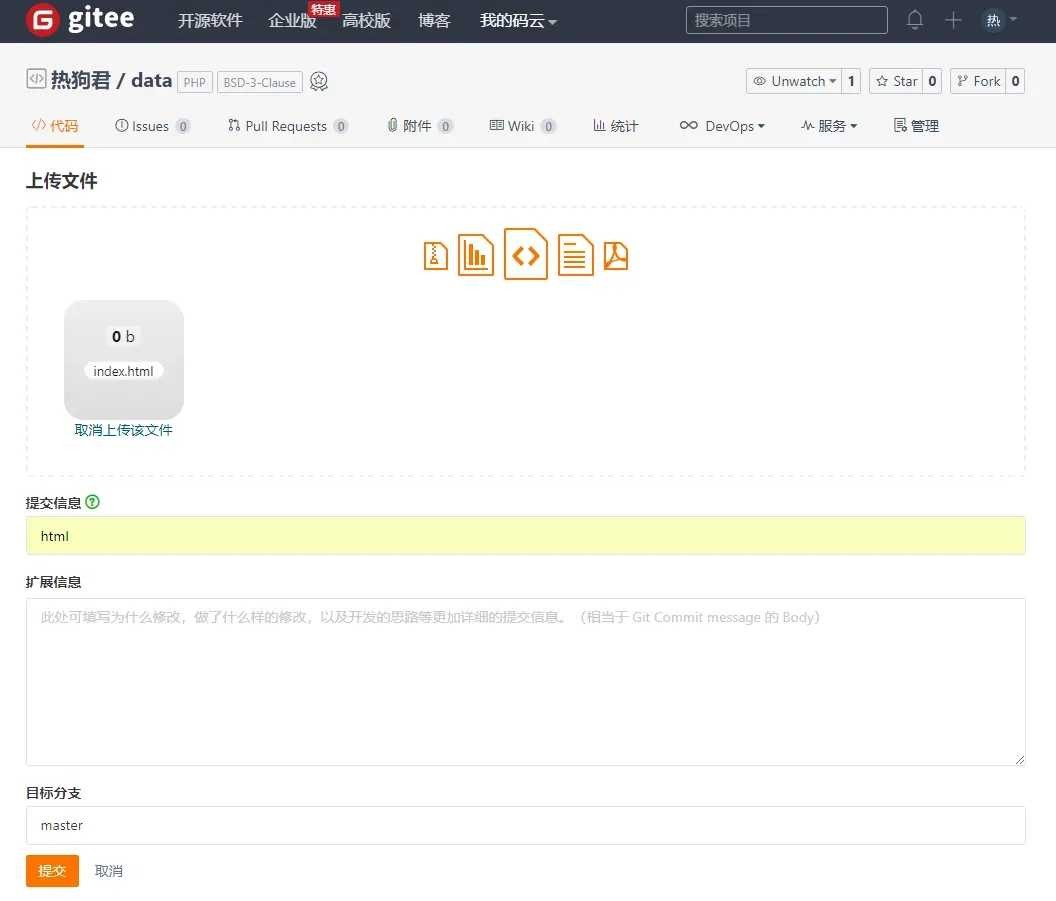Click the 取消 button
Image resolution: width=1056 pixels, height=901 pixels.
(108, 871)
